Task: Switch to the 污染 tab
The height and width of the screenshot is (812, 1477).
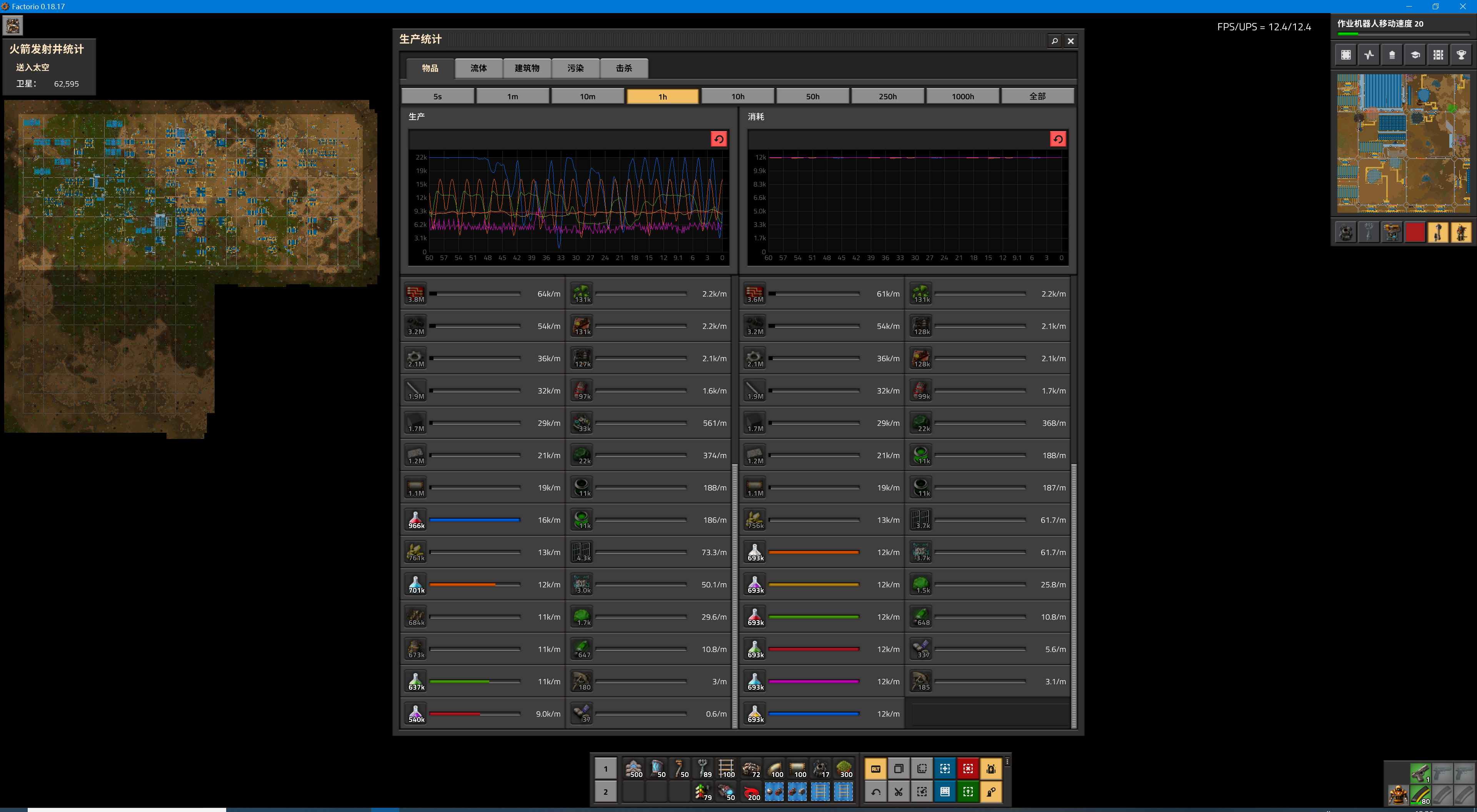Action: [575, 68]
